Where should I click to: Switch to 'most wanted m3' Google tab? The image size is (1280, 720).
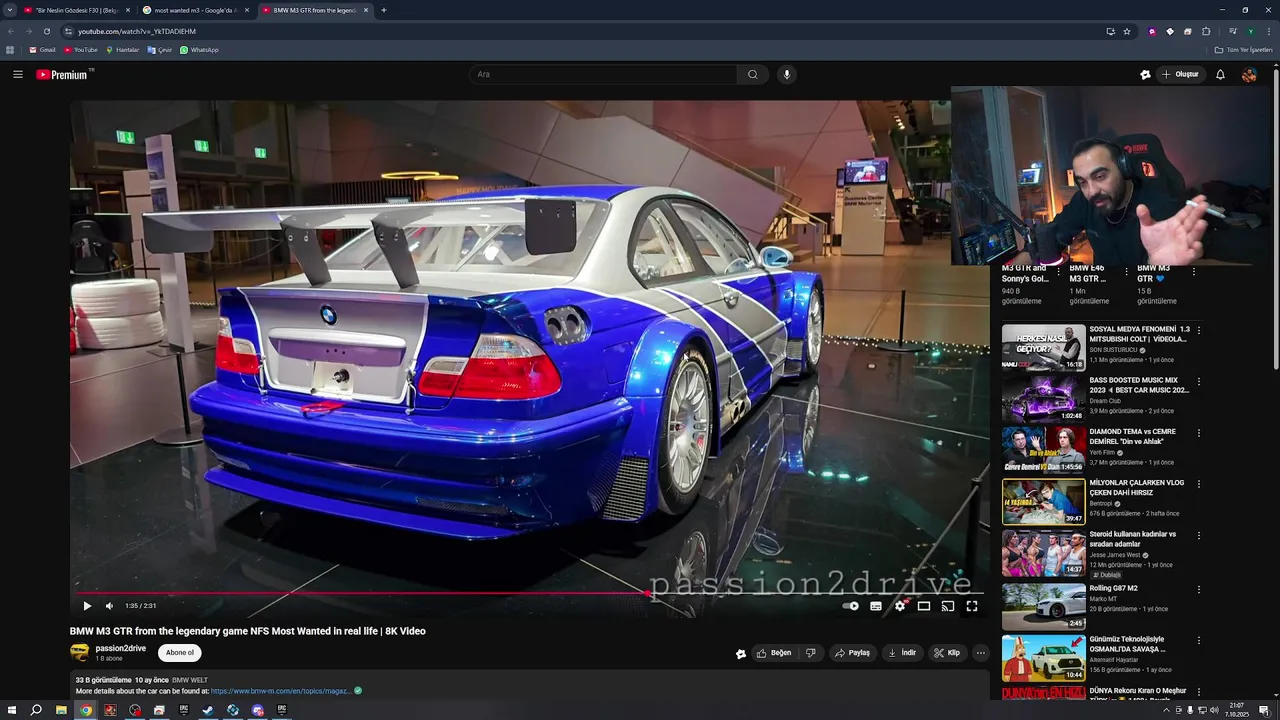tap(195, 10)
